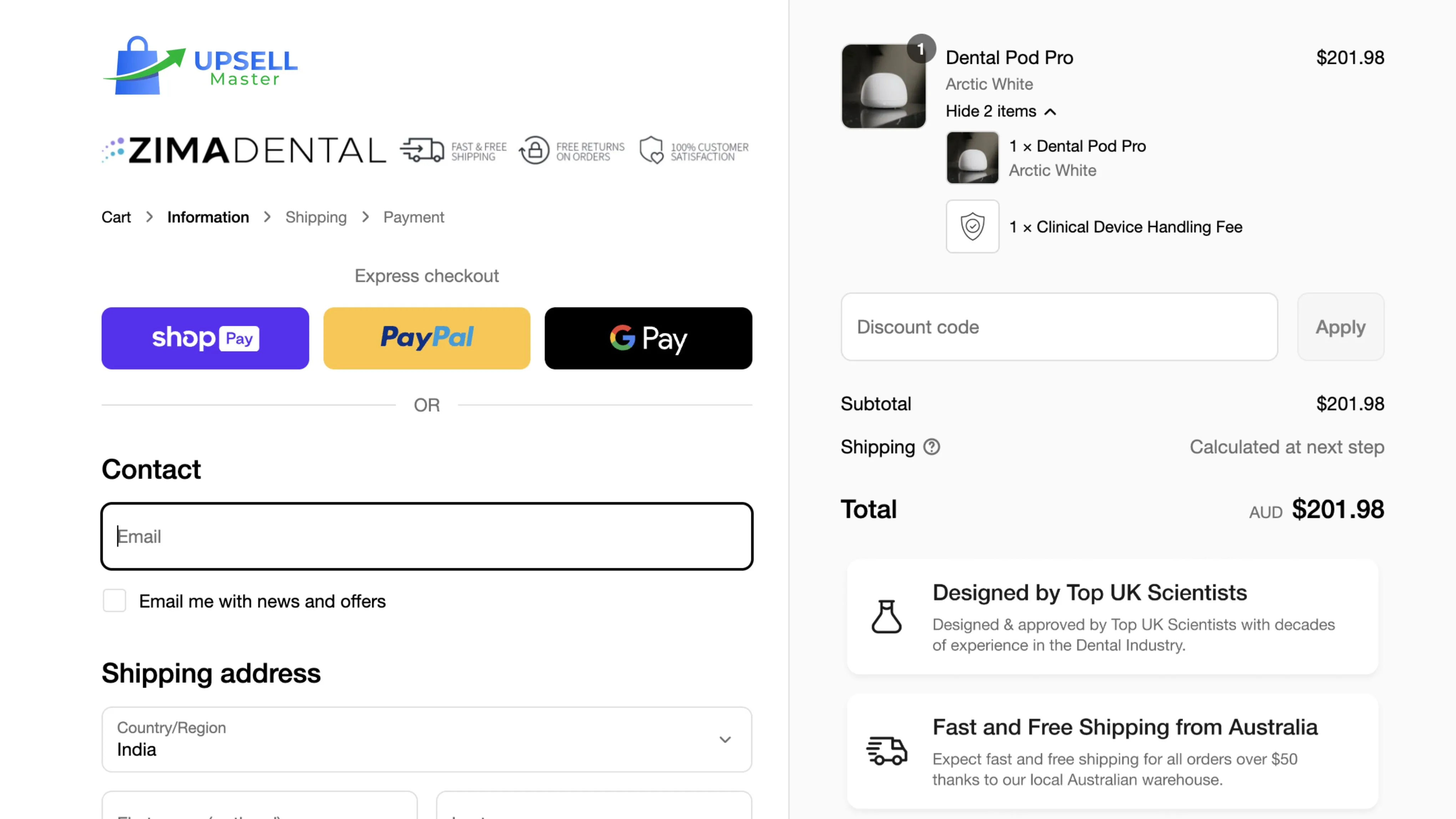Click the 'Calculated at next step' text
Image resolution: width=1456 pixels, height=819 pixels.
pyautogui.click(x=1287, y=447)
